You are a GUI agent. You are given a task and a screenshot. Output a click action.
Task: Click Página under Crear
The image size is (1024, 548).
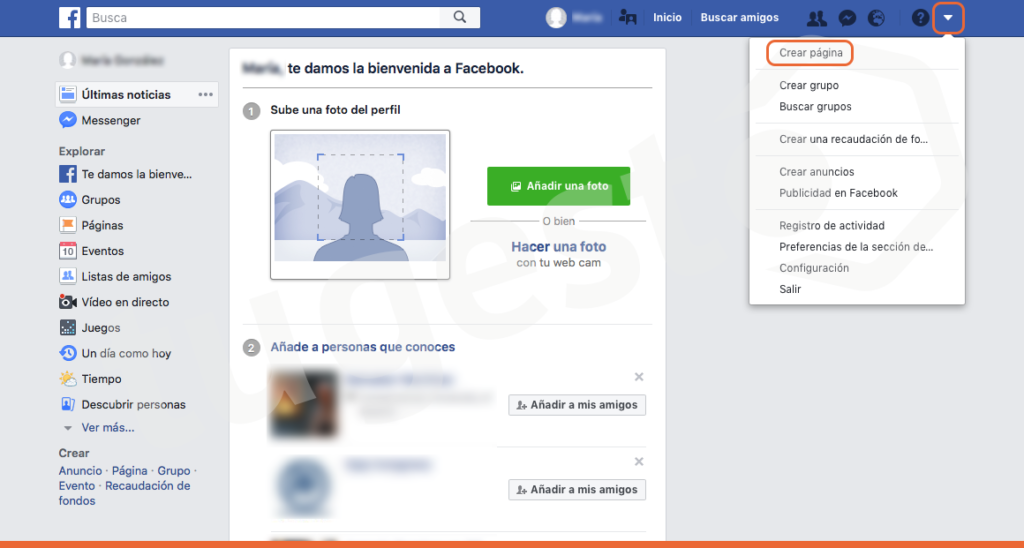(129, 470)
